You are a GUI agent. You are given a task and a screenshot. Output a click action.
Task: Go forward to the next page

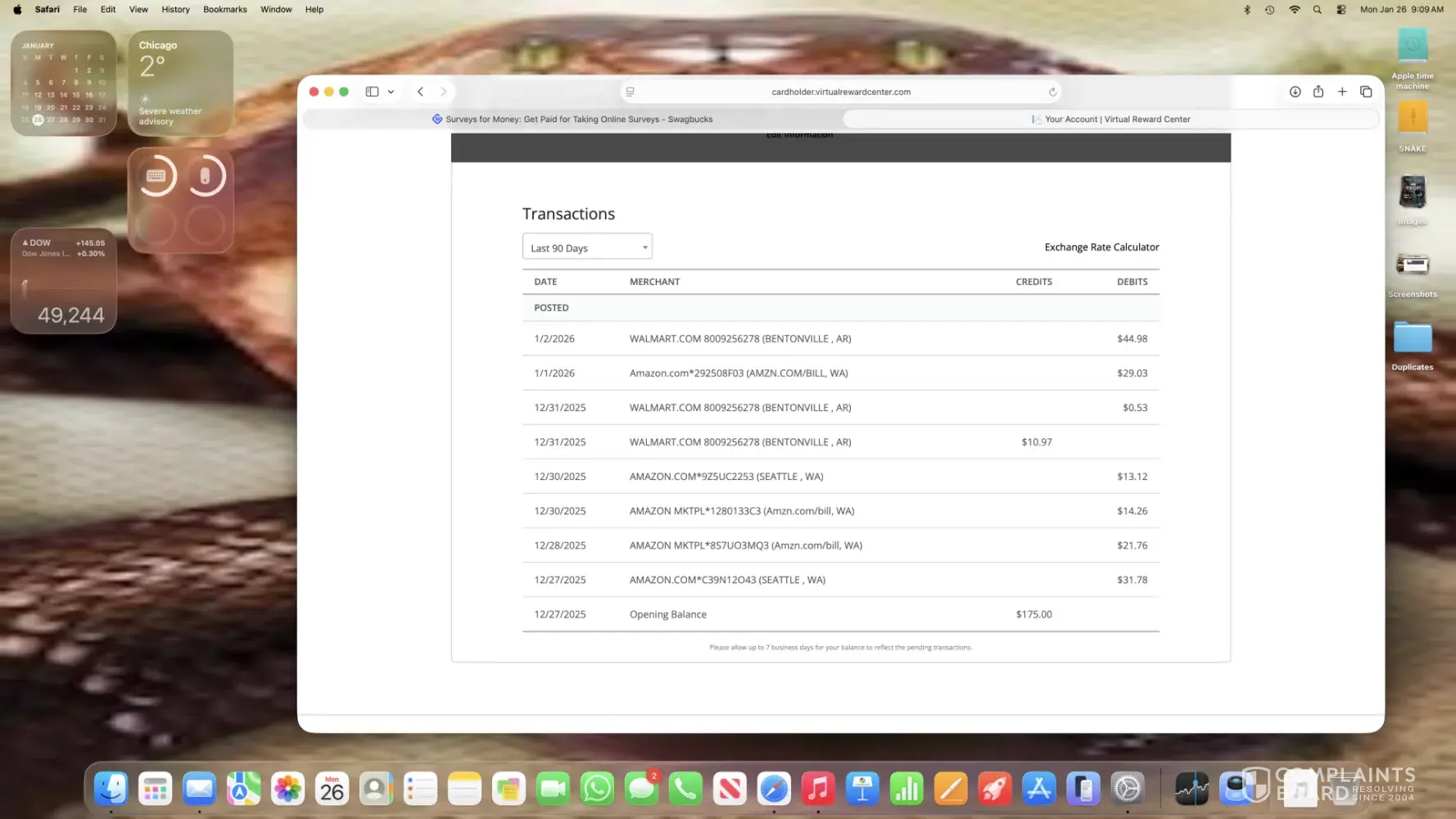pos(444,92)
